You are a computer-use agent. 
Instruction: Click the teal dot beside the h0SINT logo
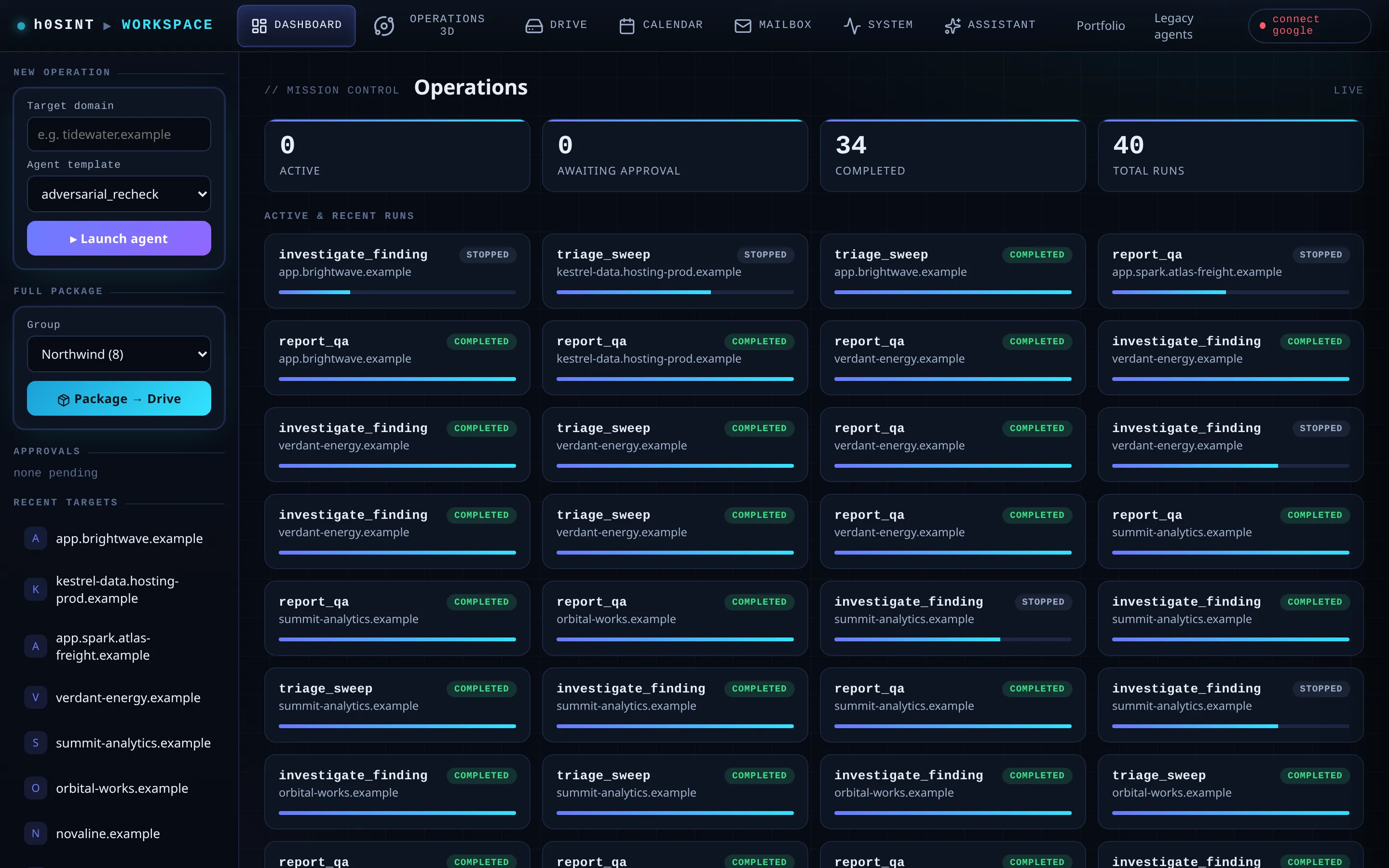(x=21, y=25)
